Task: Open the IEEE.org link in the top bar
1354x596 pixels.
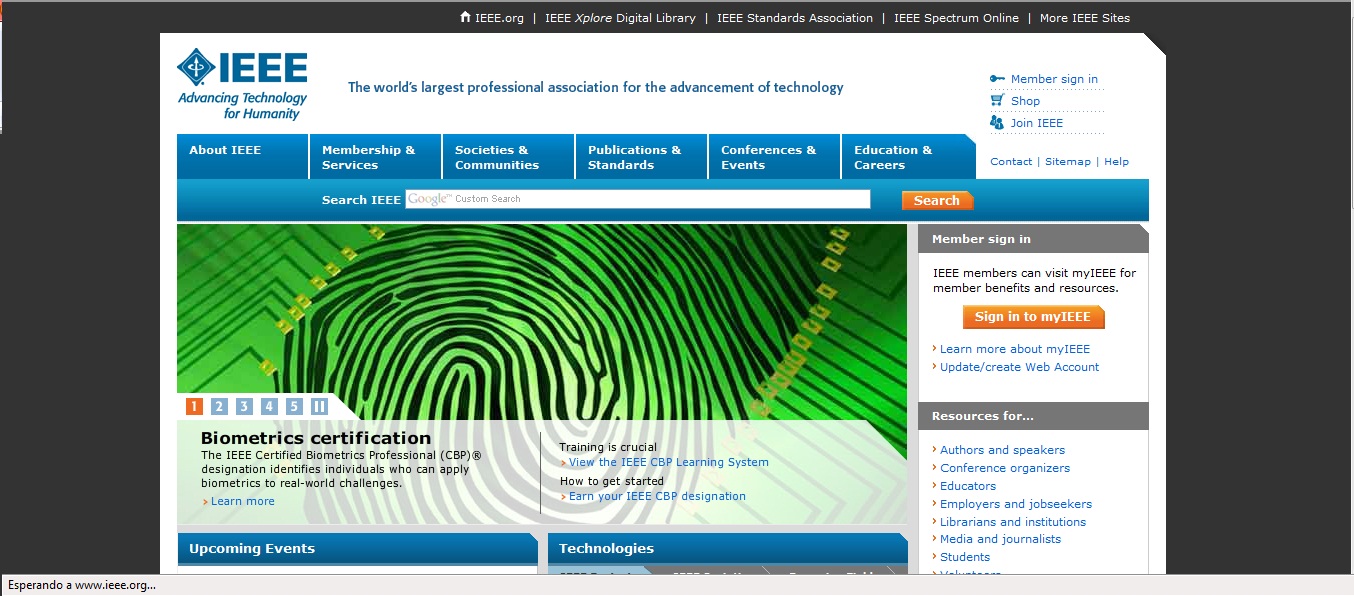Action: click(x=499, y=18)
